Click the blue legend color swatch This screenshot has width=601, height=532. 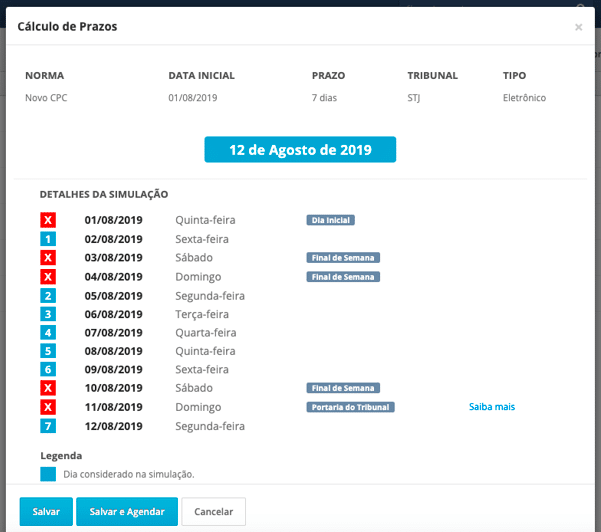[48, 474]
